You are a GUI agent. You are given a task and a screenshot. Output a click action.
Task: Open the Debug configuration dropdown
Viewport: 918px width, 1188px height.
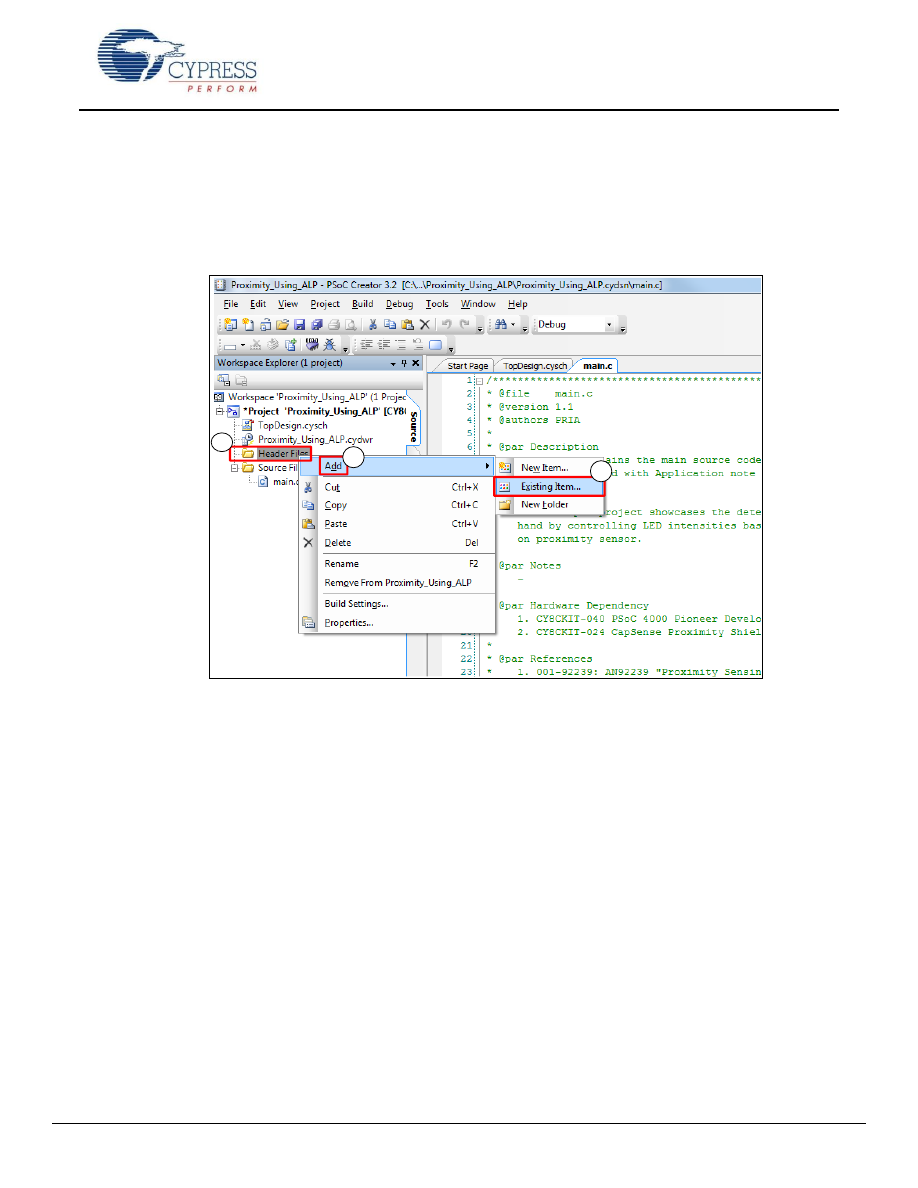tap(608, 325)
